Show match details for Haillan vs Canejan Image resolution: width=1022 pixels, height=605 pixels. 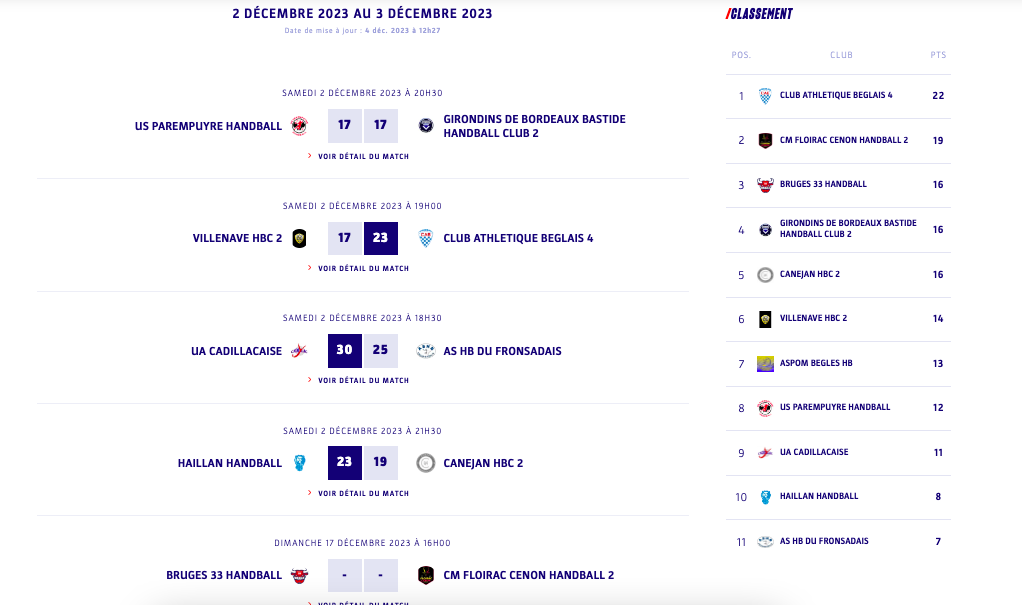(363, 493)
